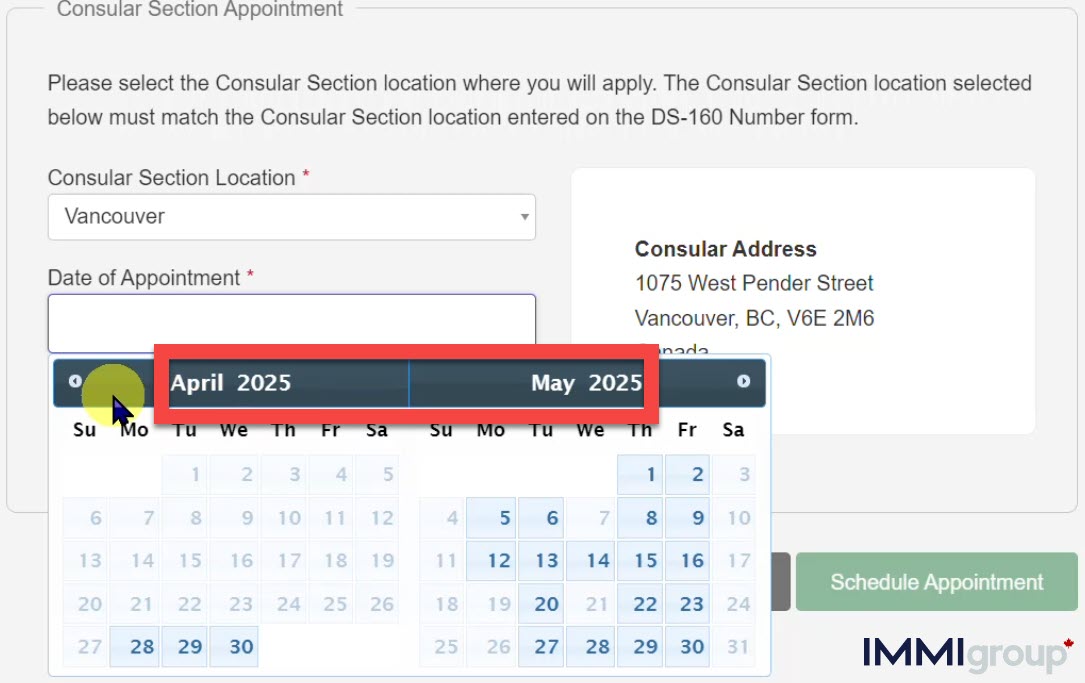Choose April 30 in the datepicker
The height and width of the screenshot is (683, 1085).
click(x=234, y=647)
